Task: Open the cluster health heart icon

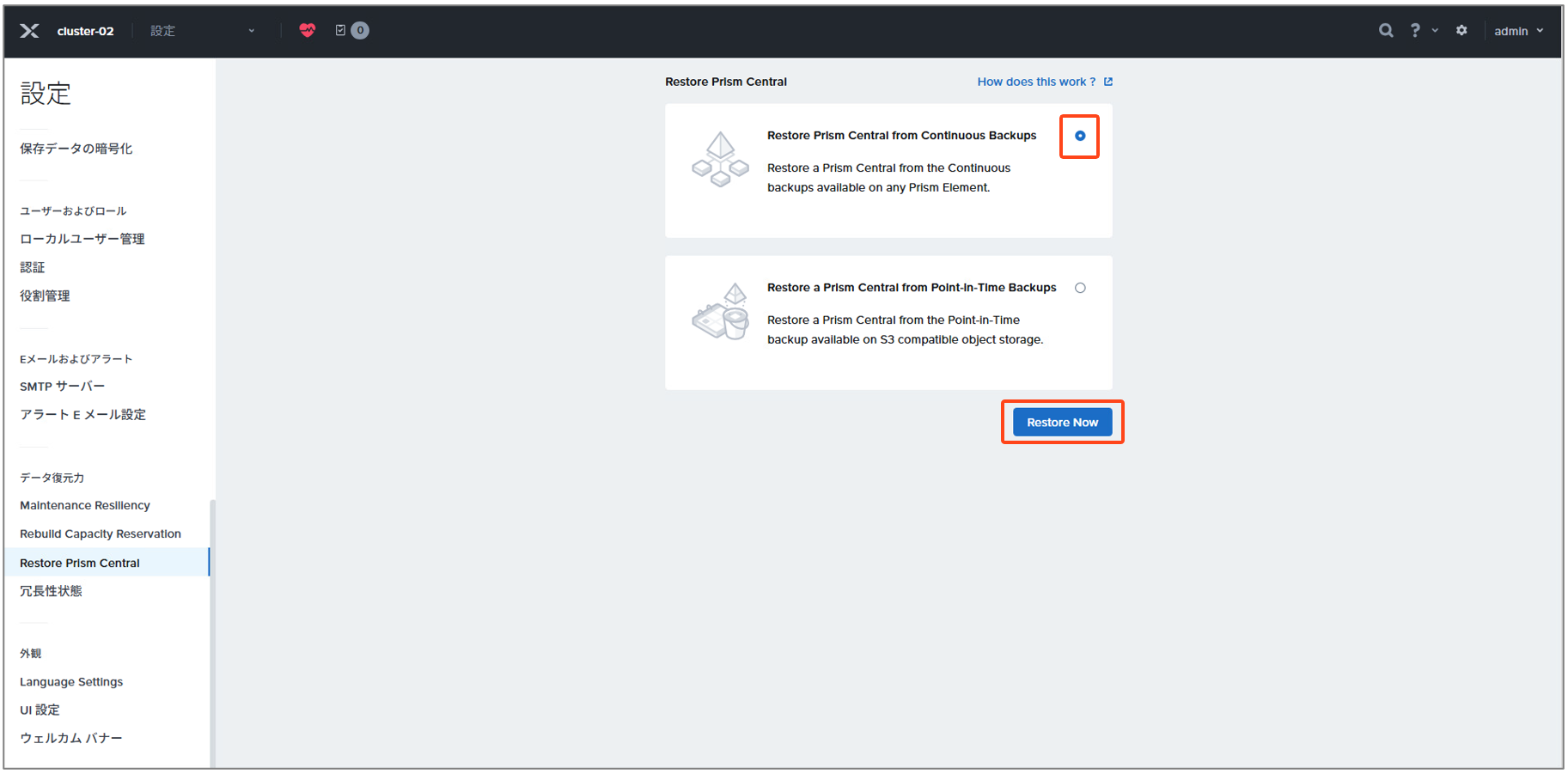Action: coord(308,30)
